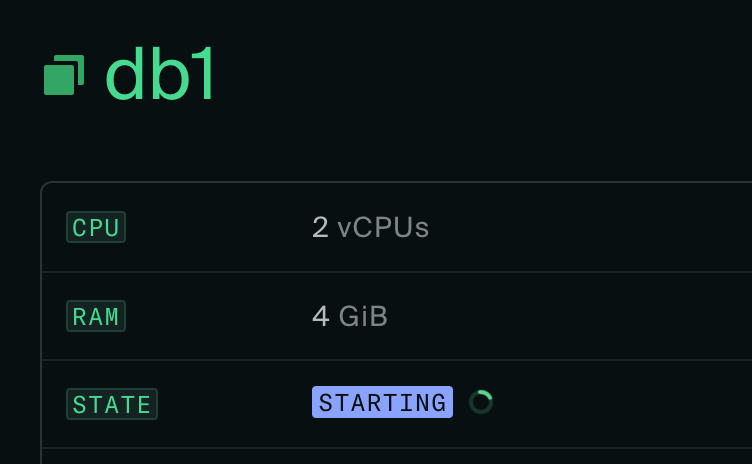Screen dimensions: 752x464
Task: Click the 2 vCPUs value
Action: (x=370, y=228)
